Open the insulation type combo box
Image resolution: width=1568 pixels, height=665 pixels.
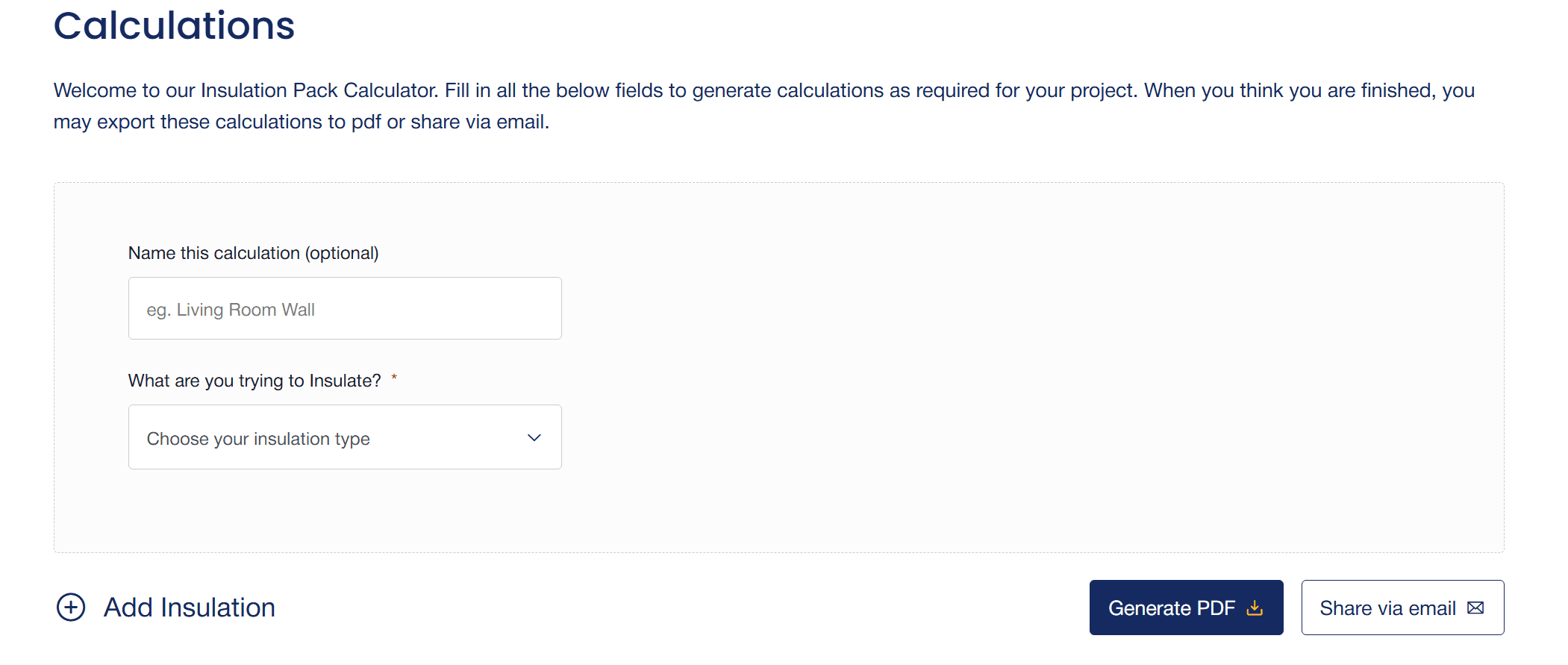[344, 437]
